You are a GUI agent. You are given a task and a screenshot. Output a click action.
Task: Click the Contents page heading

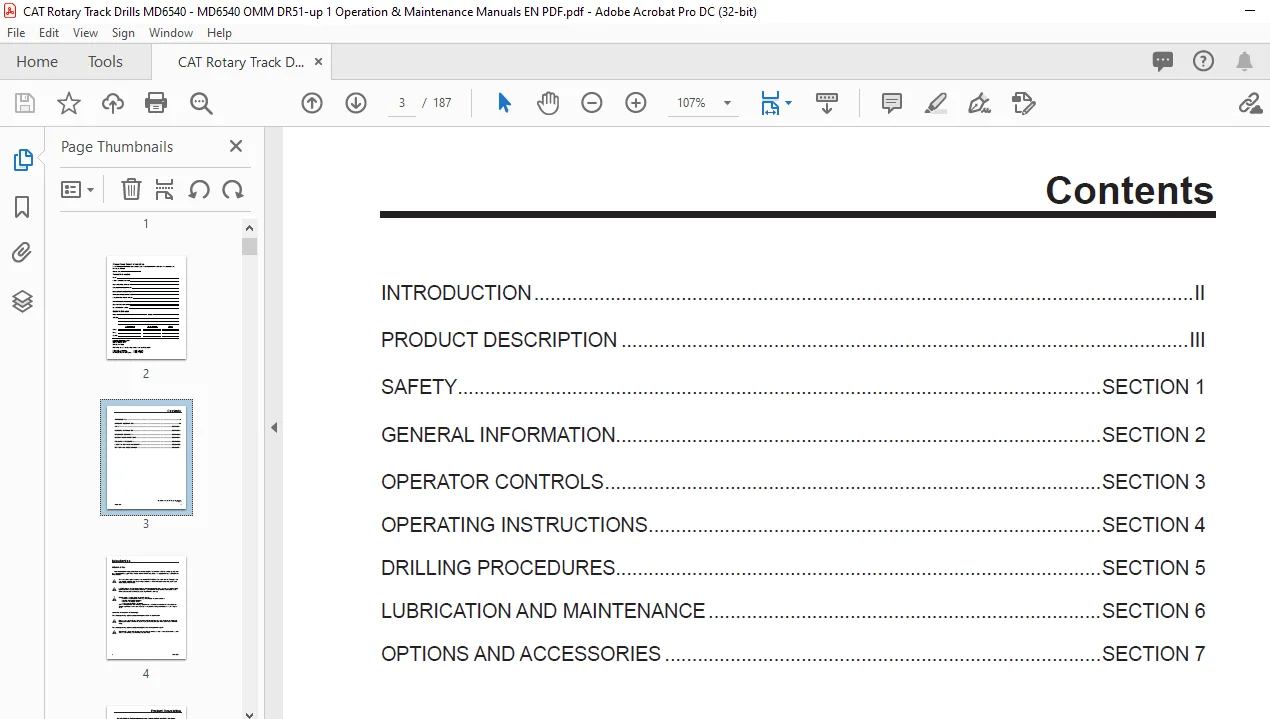pos(1129,190)
